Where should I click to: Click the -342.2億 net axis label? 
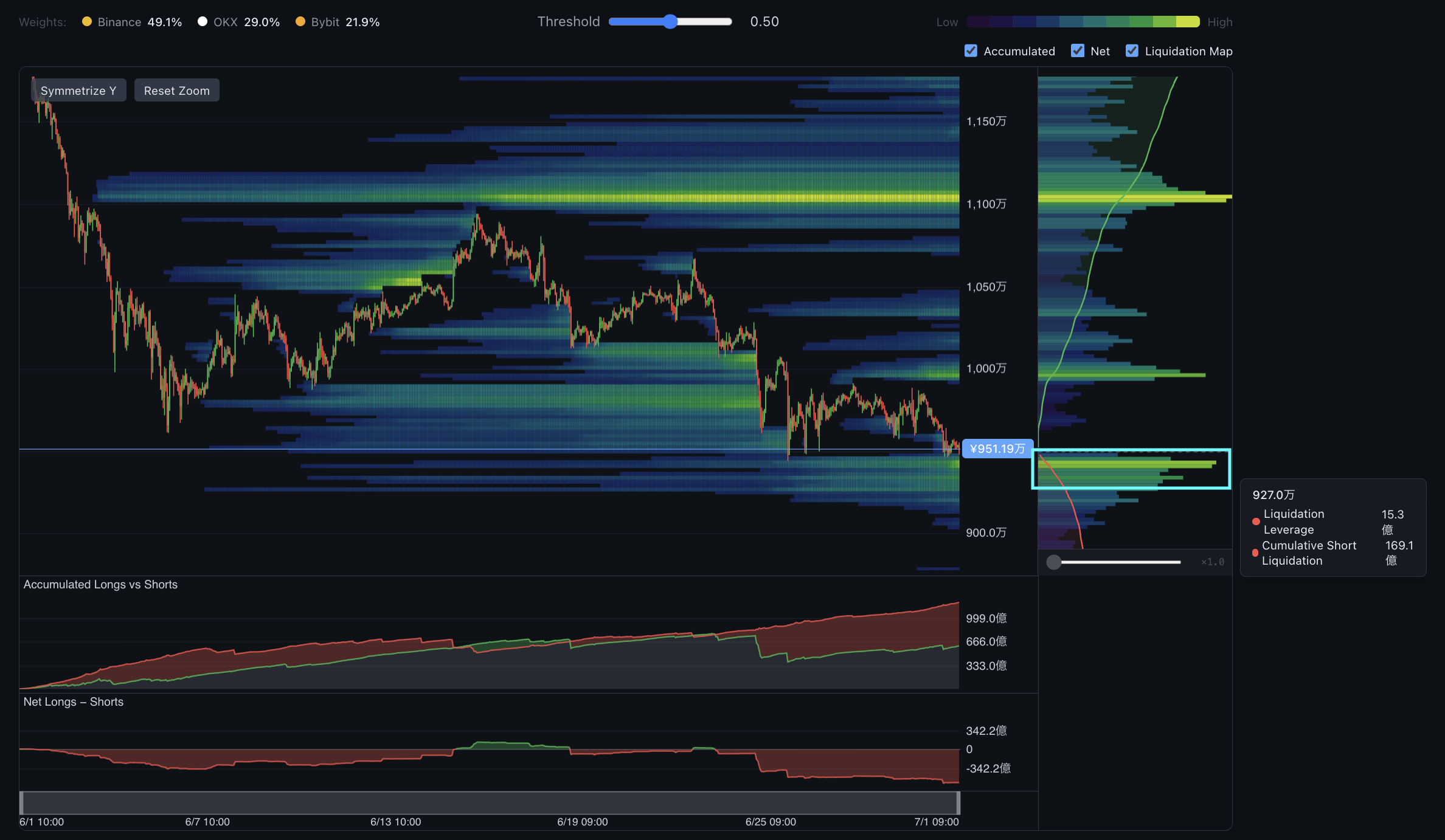[988, 769]
